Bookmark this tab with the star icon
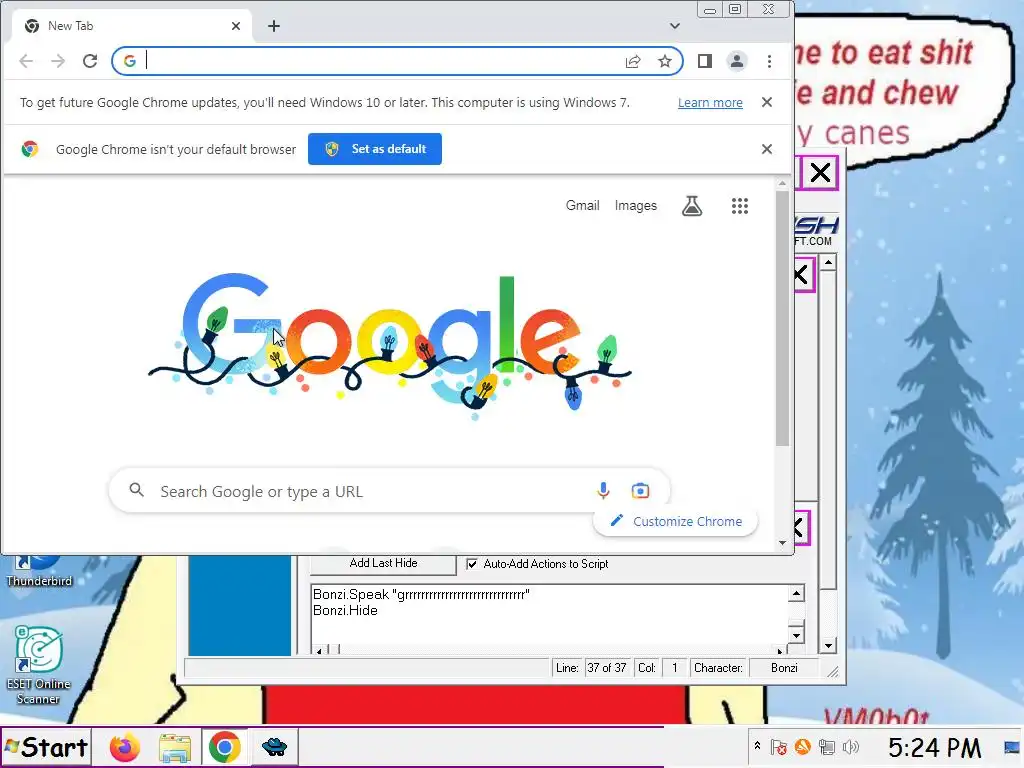Viewport: 1024px width, 768px height. click(665, 61)
